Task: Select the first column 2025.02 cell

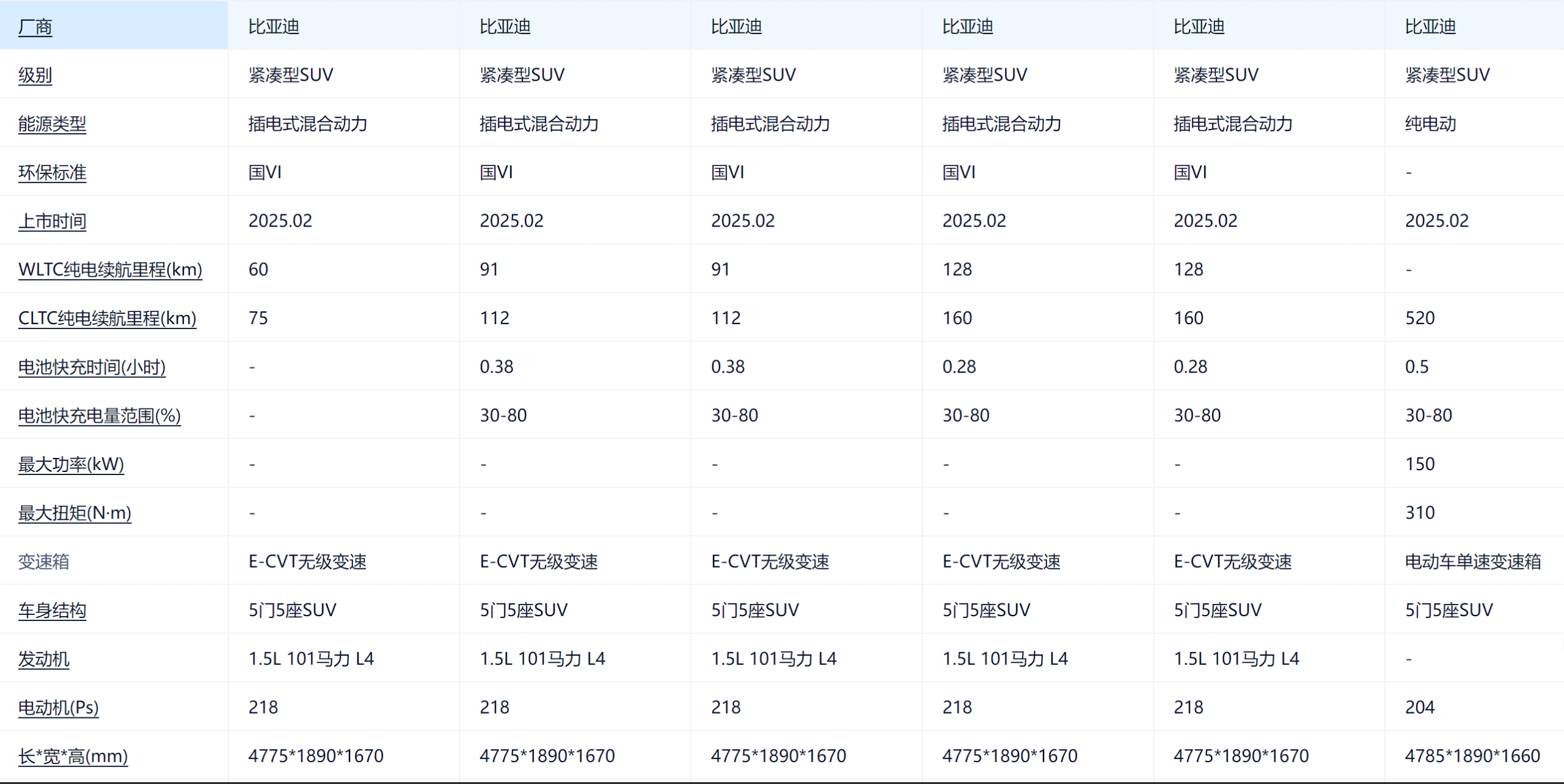Action: coord(280,221)
